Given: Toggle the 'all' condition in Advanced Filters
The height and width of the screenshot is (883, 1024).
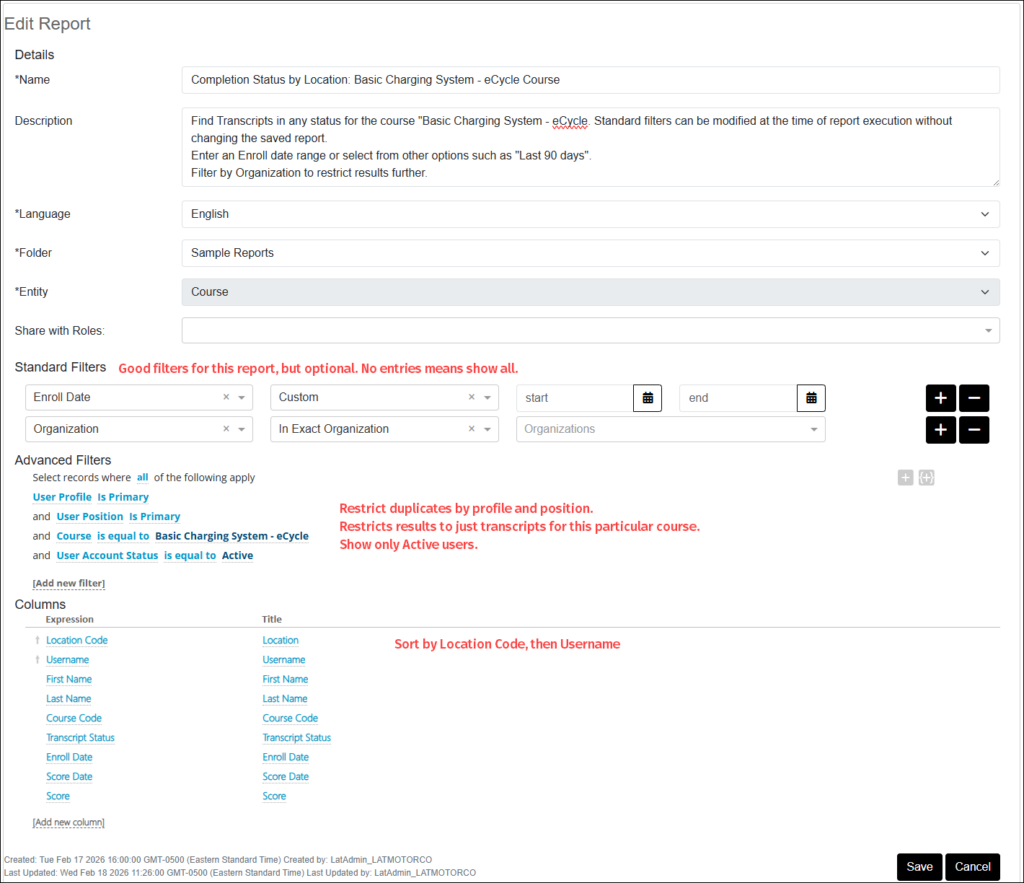Looking at the screenshot, I should (x=143, y=478).
